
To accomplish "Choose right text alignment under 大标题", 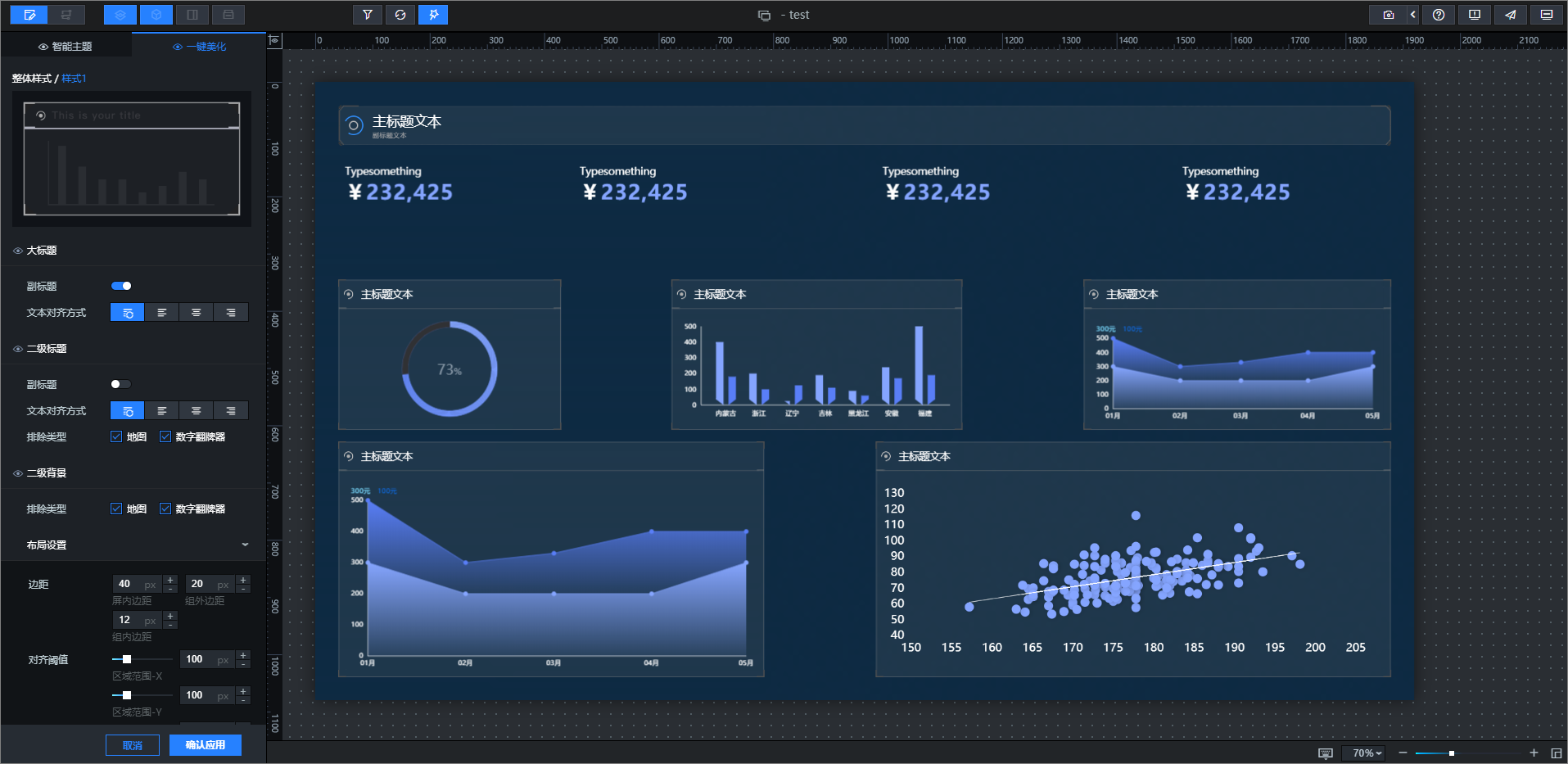I will 231,313.
